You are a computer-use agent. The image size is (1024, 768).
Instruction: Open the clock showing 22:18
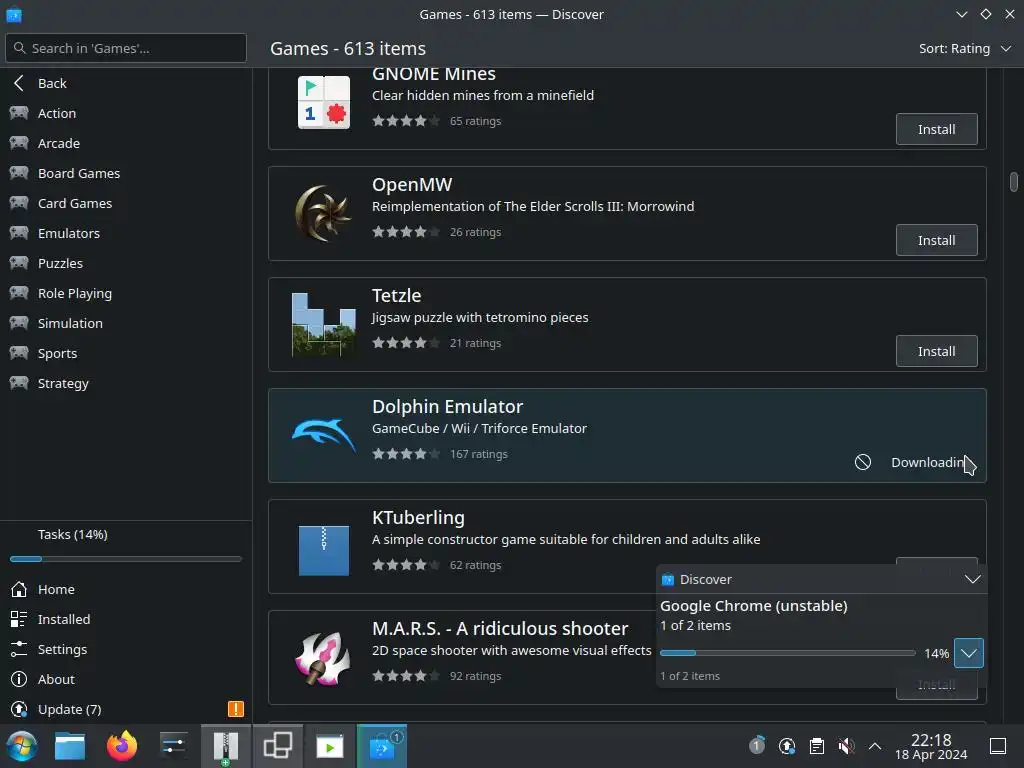coord(931,746)
